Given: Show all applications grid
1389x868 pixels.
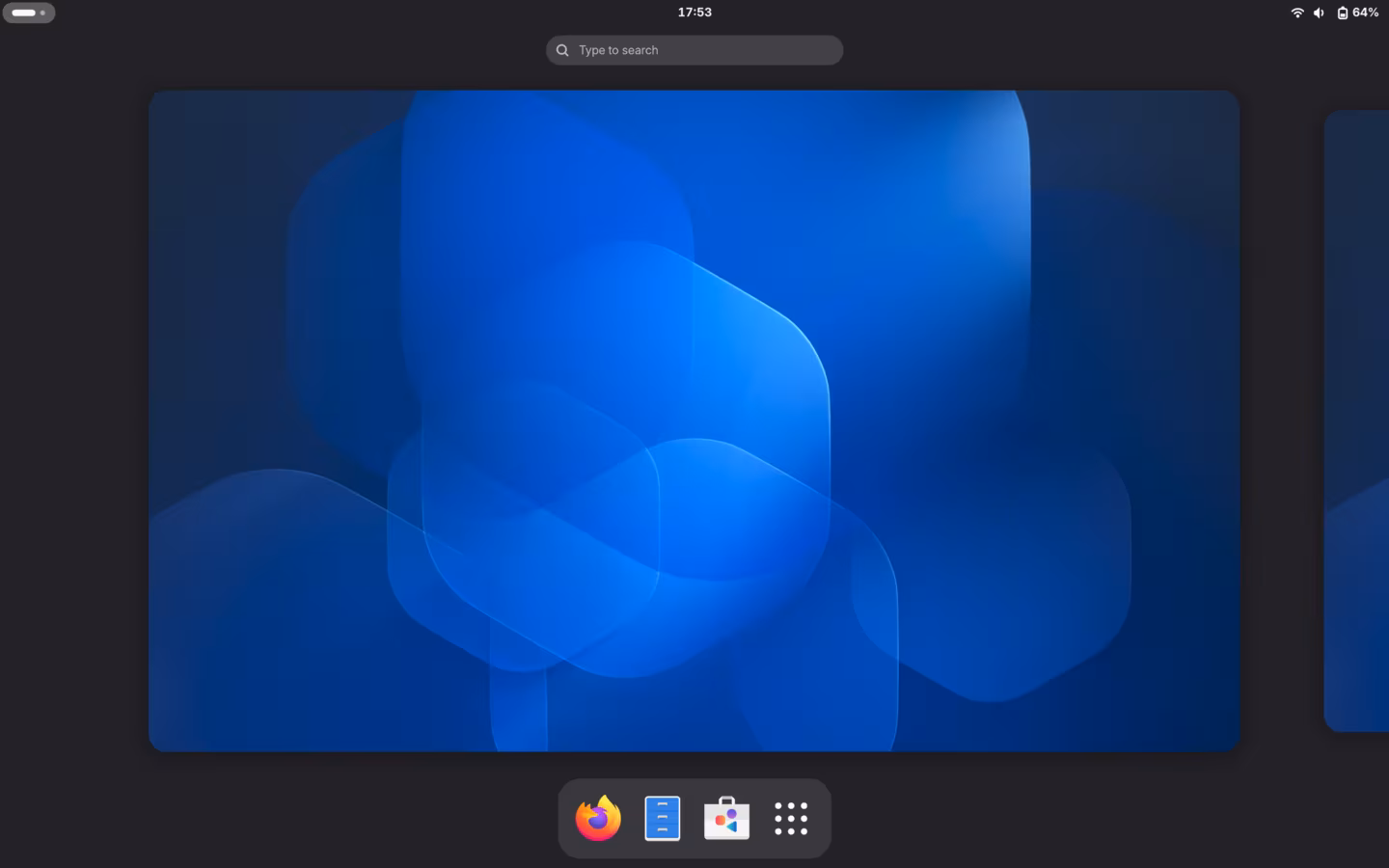Looking at the screenshot, I should 791,819.
